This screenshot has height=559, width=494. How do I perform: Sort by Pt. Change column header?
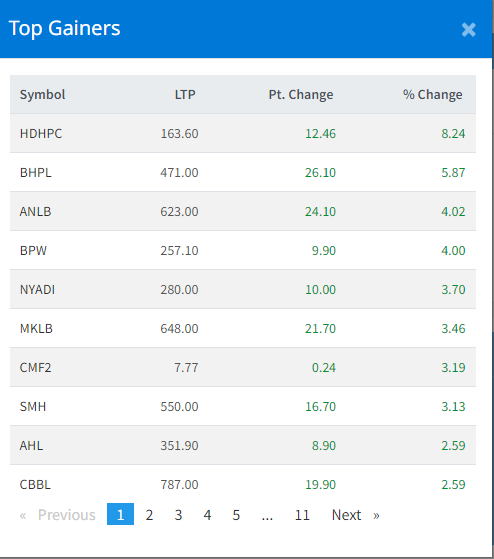(x=301, y=94)
